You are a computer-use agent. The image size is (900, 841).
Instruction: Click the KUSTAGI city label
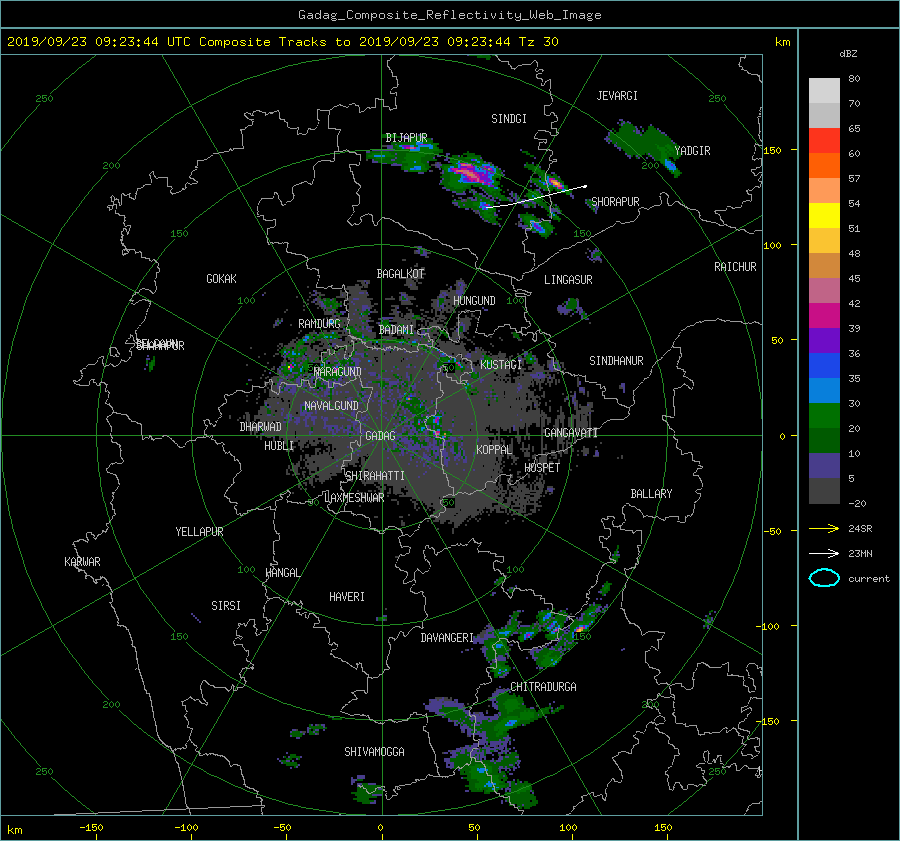click(501, 365)
